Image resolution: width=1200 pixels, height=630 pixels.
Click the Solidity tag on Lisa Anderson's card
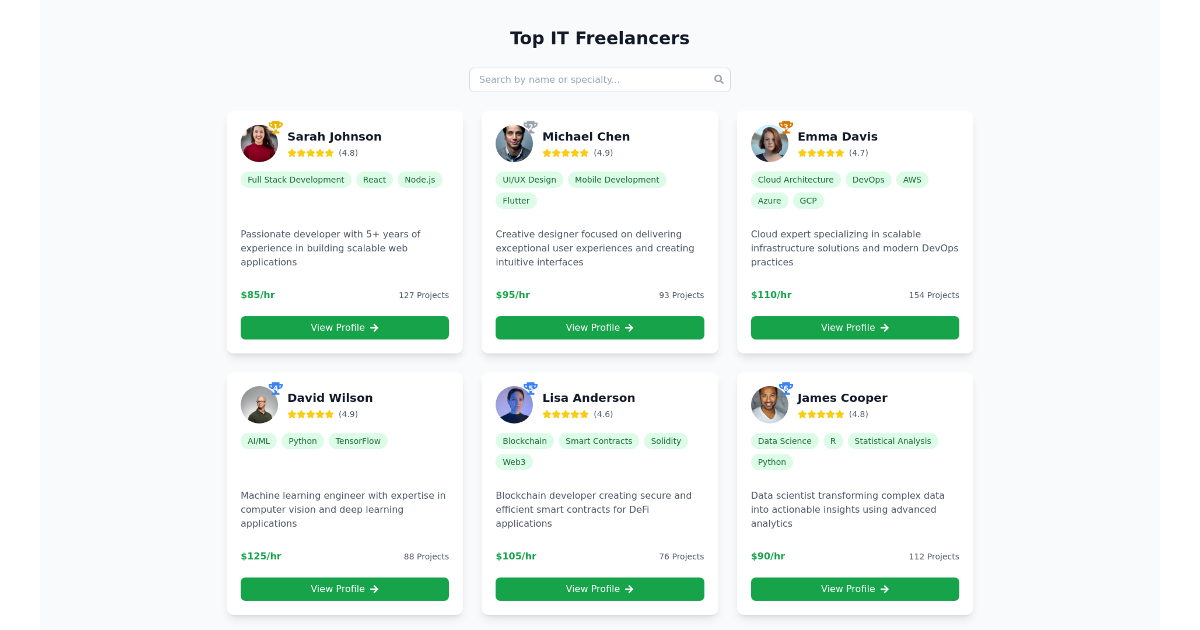[666, 441]
